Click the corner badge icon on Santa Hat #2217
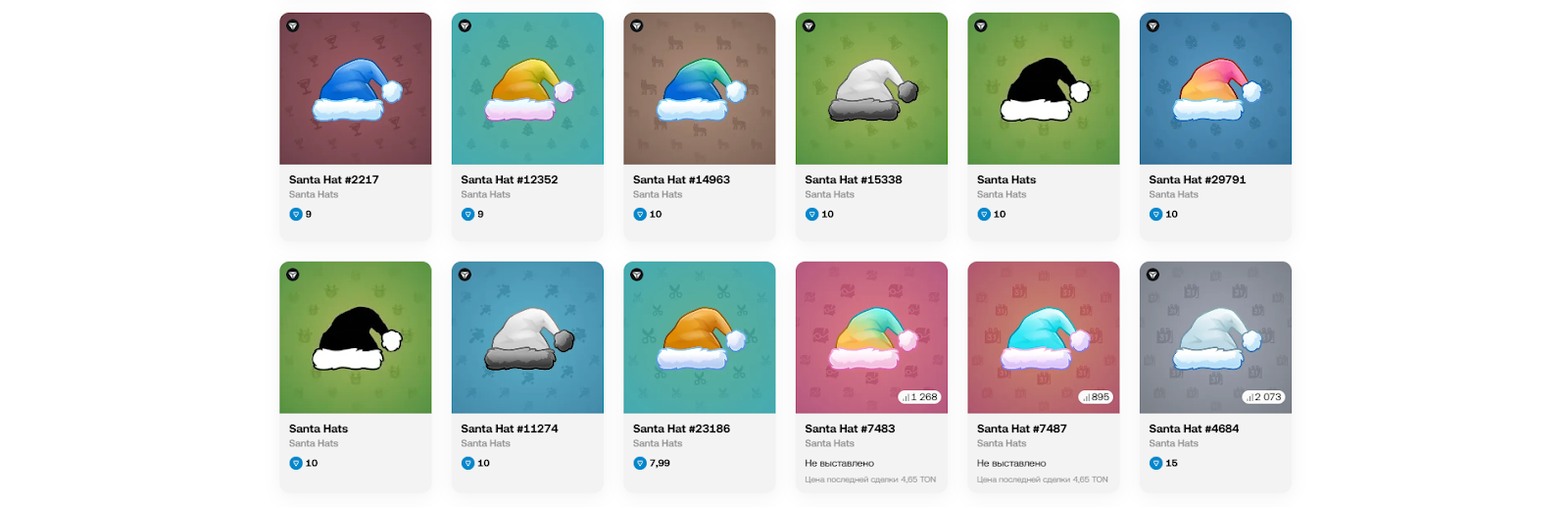This screenshot has width=1568, height=507. point(293,25)
